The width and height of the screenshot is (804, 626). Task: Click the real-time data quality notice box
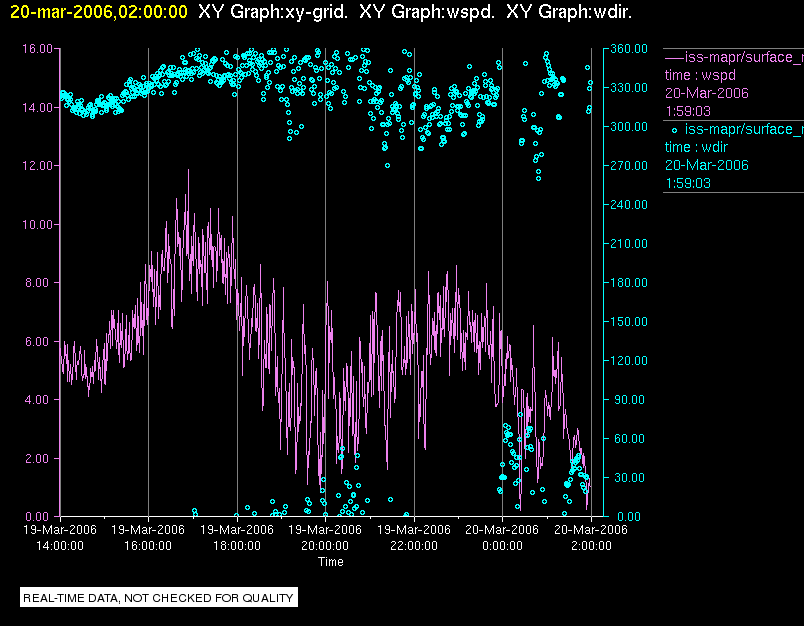tap(159, 598)
